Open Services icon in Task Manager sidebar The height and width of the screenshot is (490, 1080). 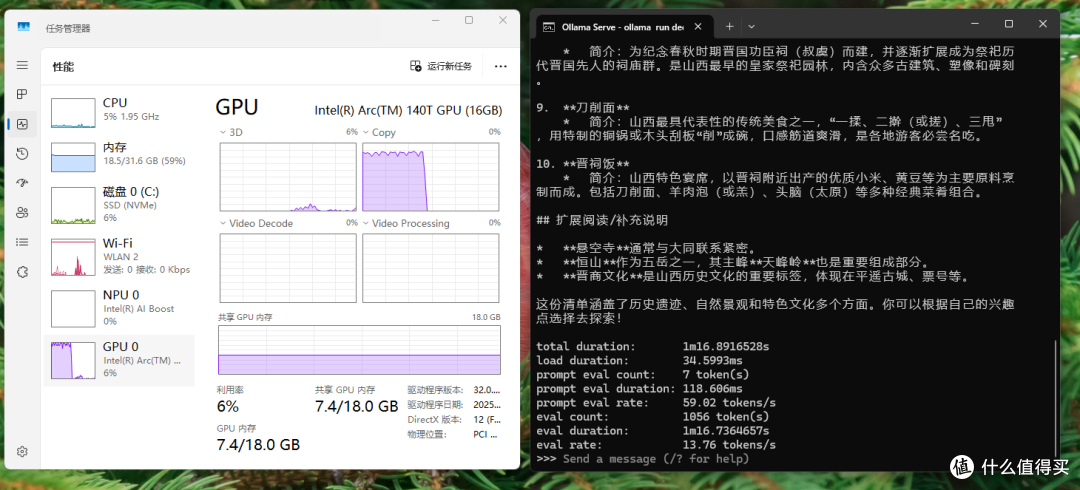[x=23, y=272]
